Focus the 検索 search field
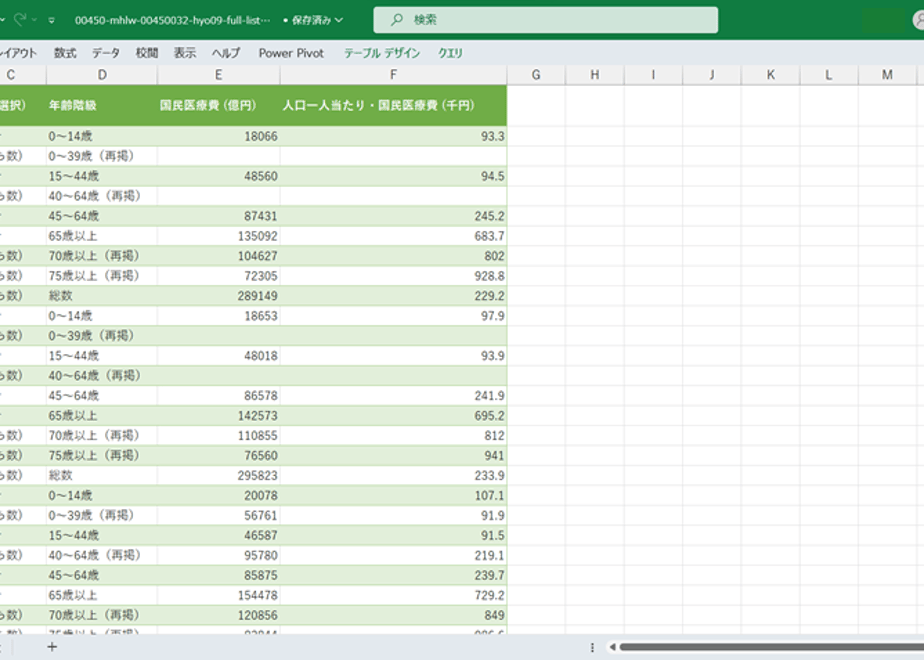The height and width of the screenshot is (660, 924). 546,20
